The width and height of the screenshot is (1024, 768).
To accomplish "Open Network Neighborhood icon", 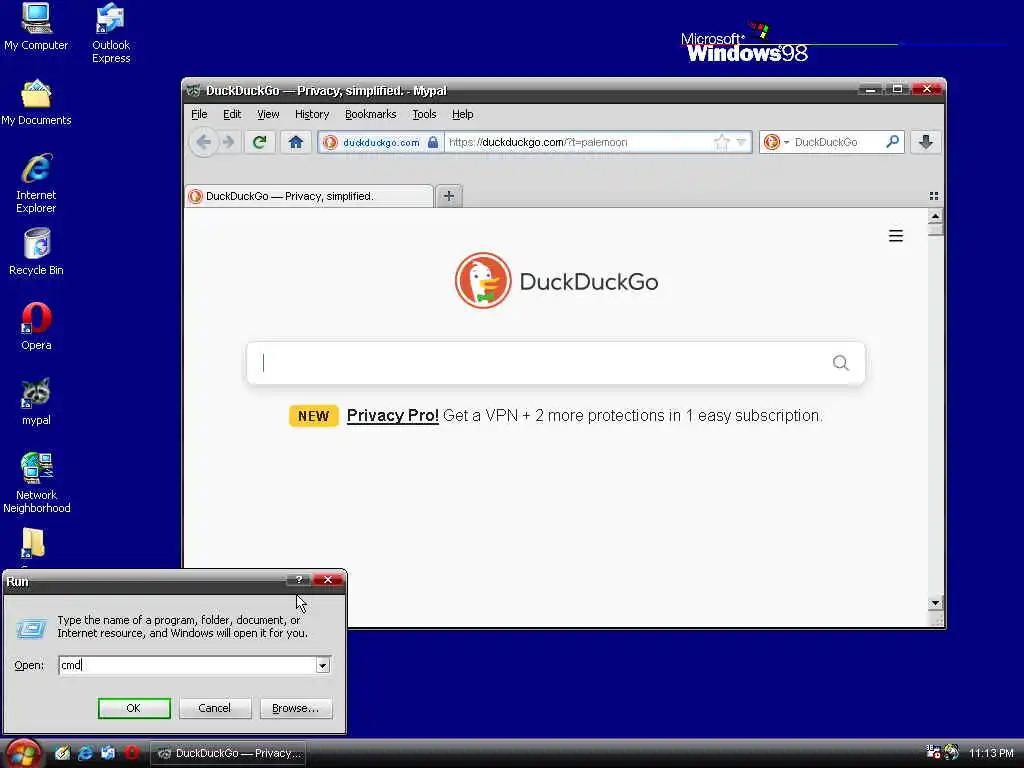I will coord(36,483).
